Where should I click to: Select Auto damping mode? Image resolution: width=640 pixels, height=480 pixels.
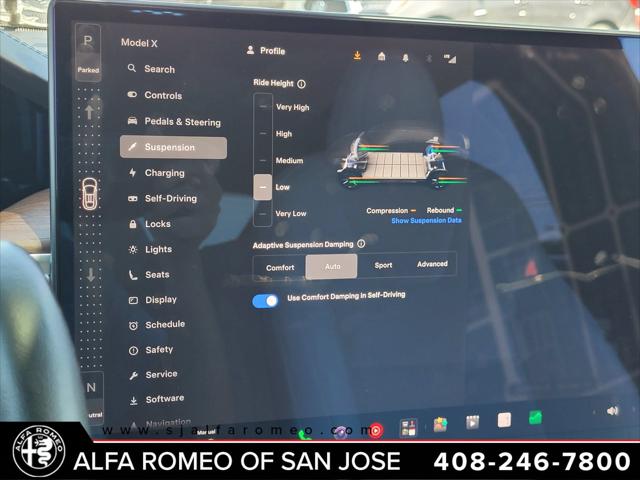[331, 267]
